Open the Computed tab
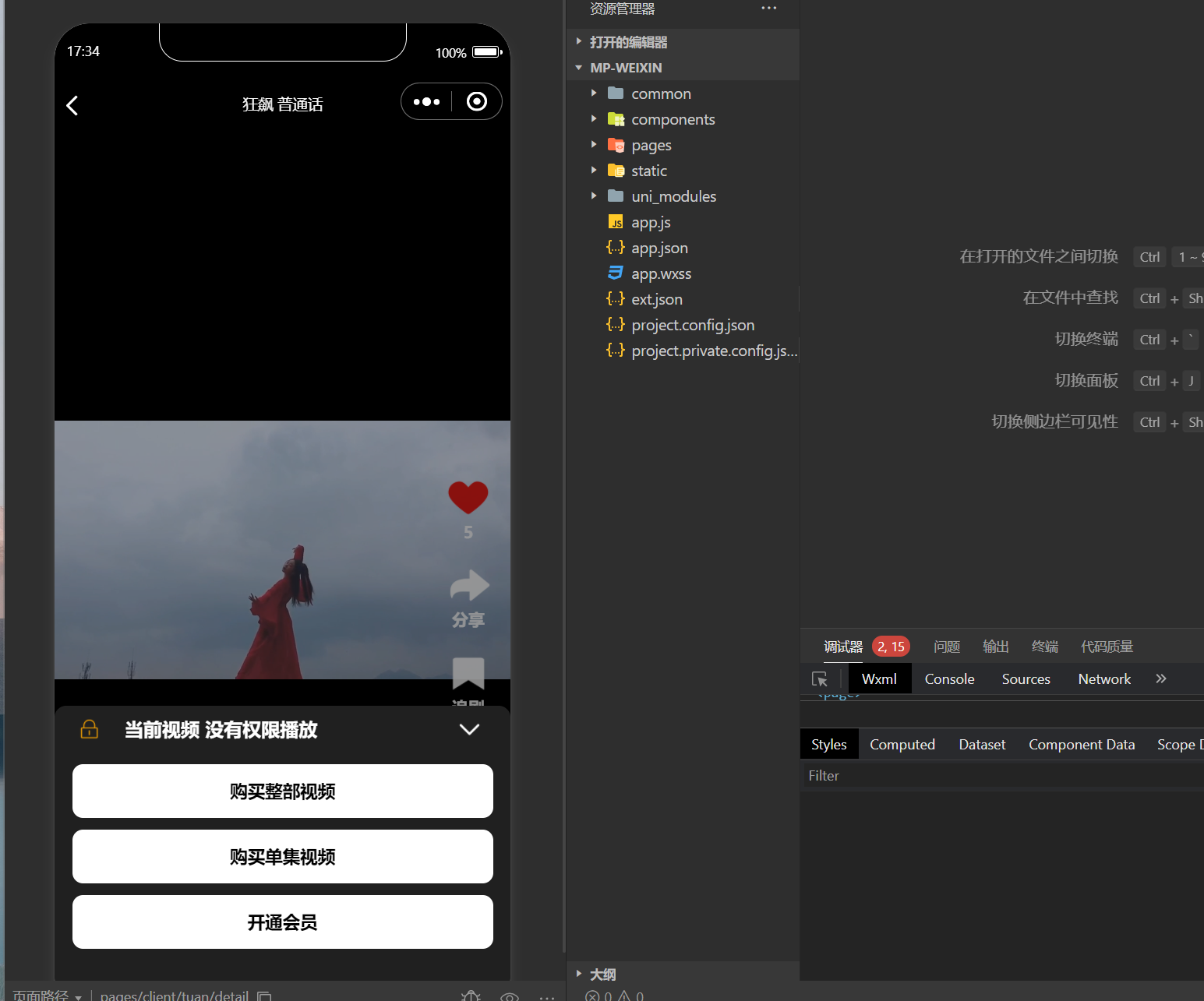Image resolution: width=1204 pixels, height=1001 pixels. click(902, 745)
